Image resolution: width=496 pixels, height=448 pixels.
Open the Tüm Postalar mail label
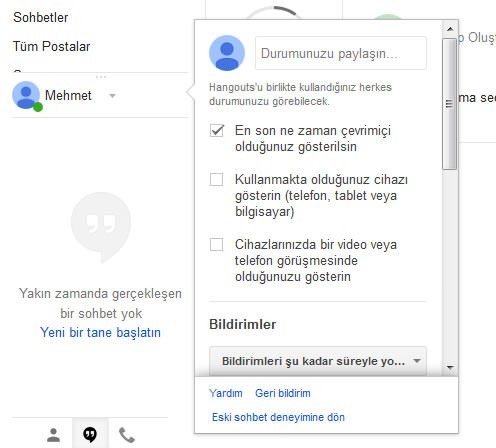pos(52,46)
